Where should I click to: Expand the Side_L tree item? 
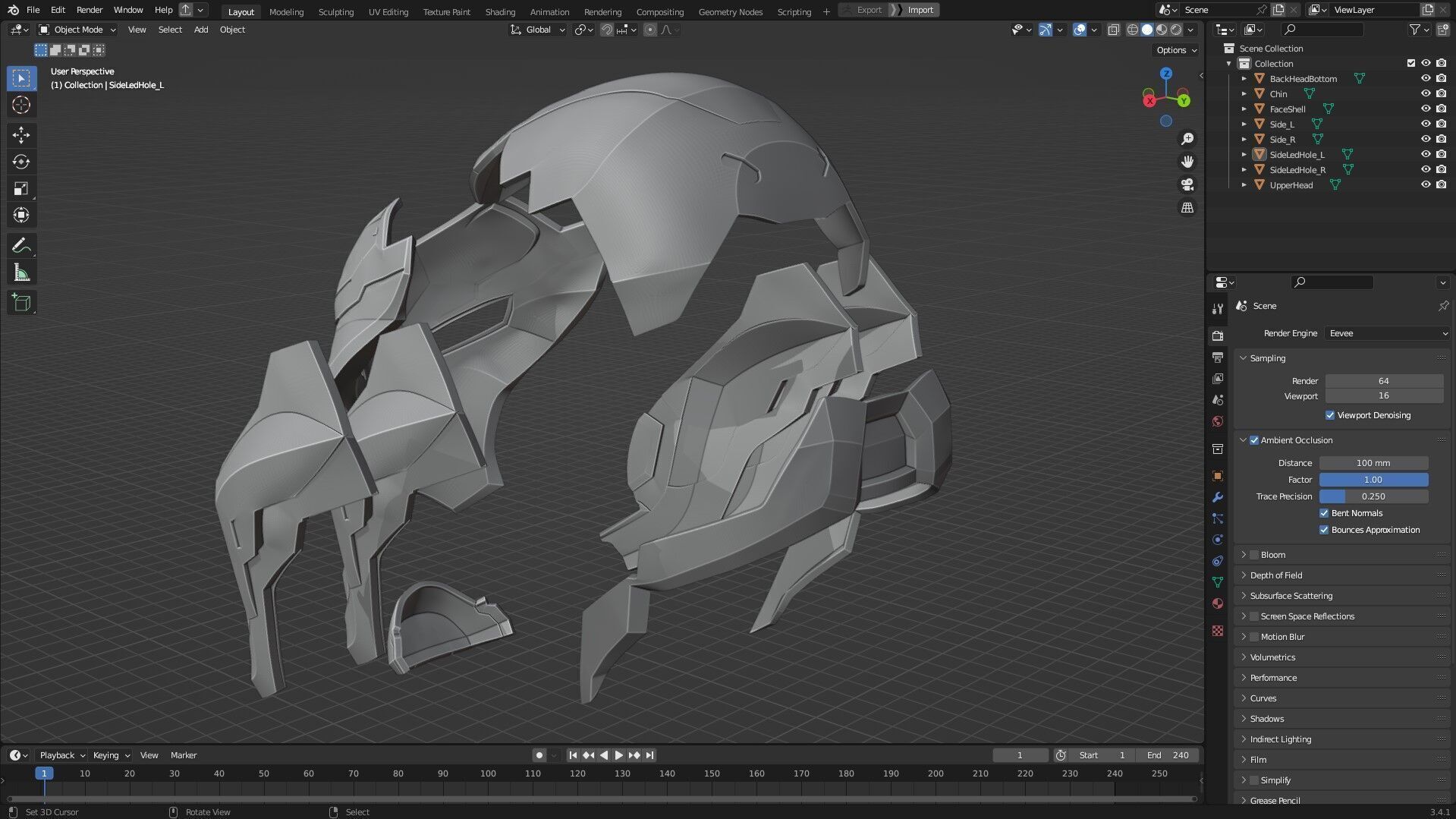pos(1244,124)
